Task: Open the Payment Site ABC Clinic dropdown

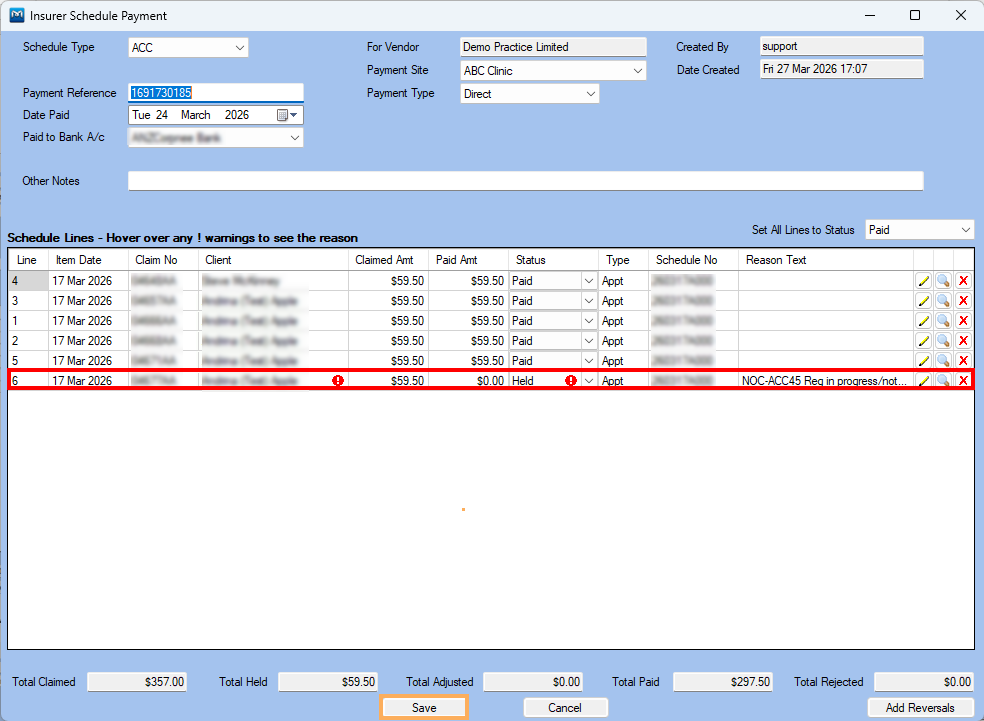Action: pos(638,71)
